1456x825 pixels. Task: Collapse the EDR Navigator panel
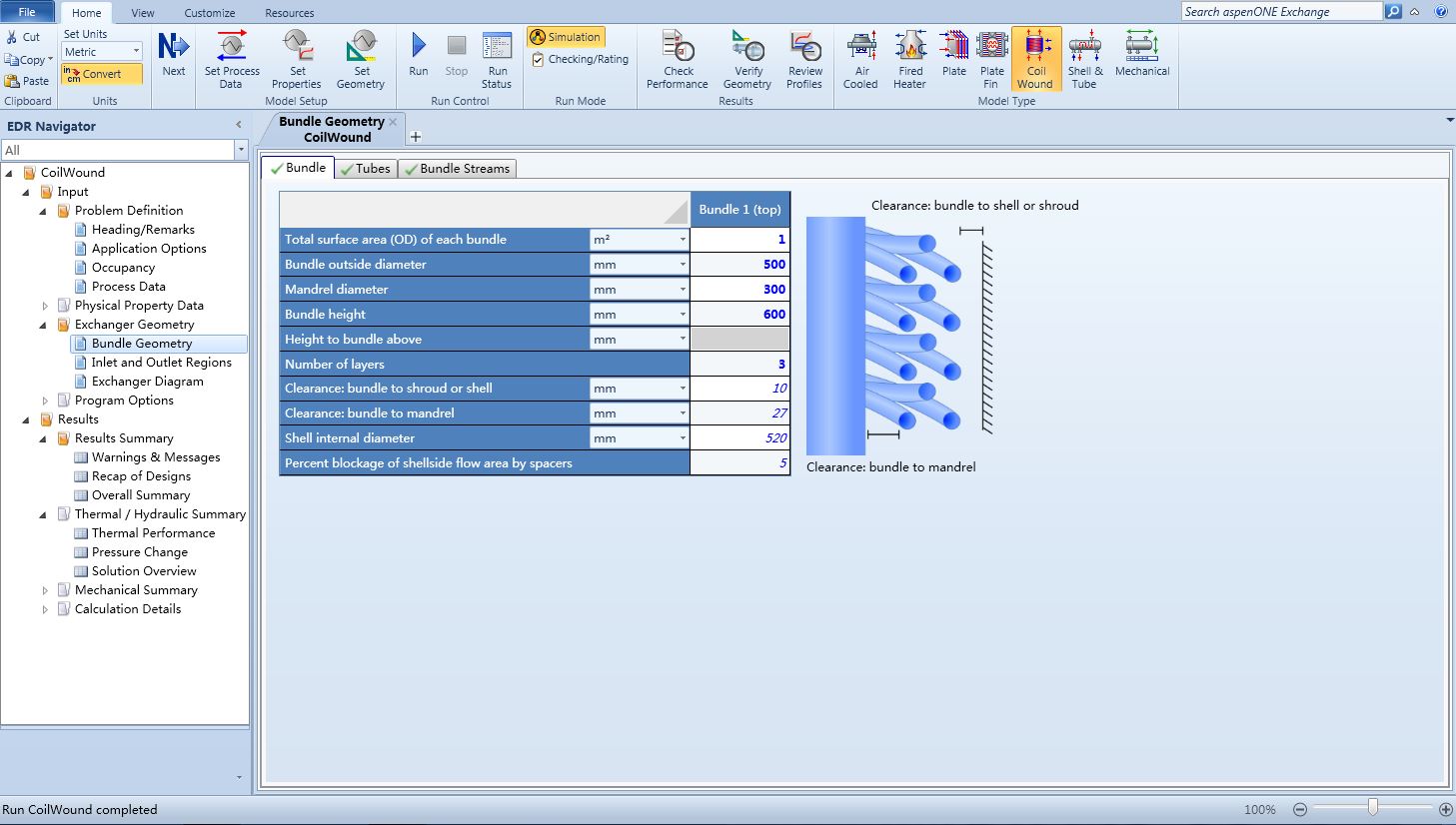click(x=239, y=126)
